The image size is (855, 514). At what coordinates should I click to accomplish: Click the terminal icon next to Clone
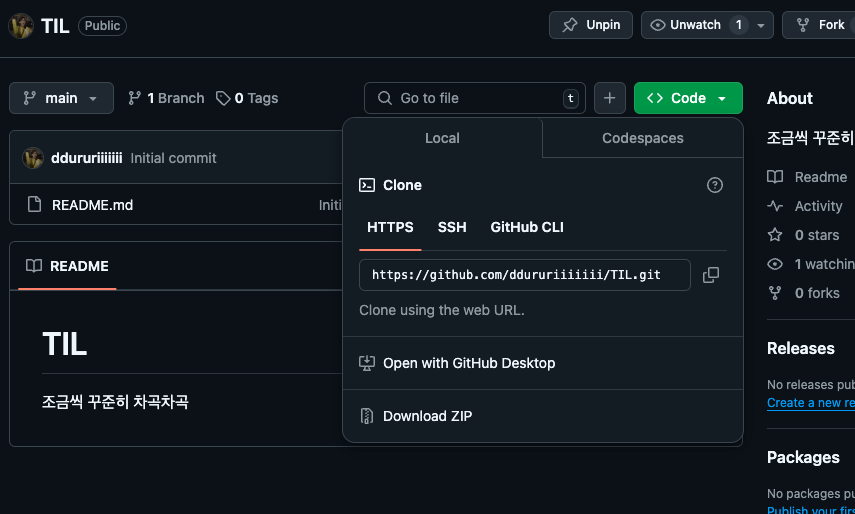[367, 185]
